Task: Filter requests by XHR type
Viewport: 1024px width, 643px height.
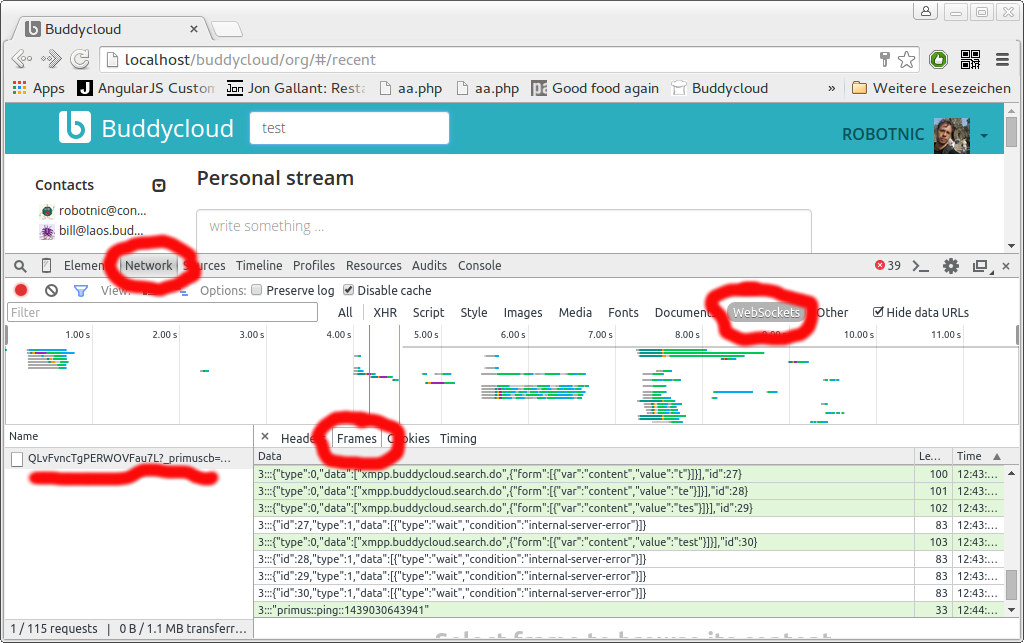Action: coord(385,313)
